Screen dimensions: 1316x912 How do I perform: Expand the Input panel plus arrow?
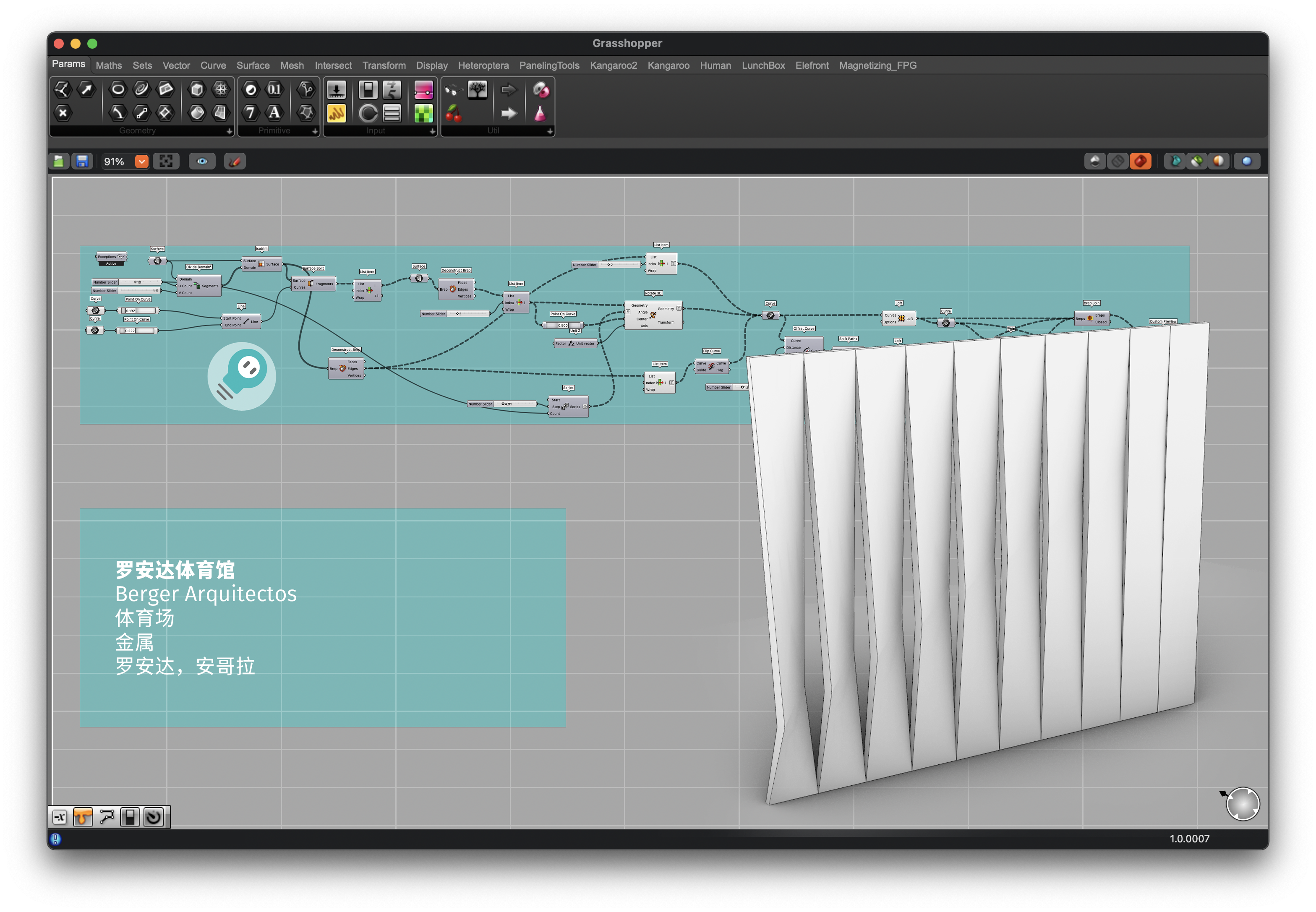(432, 131)
